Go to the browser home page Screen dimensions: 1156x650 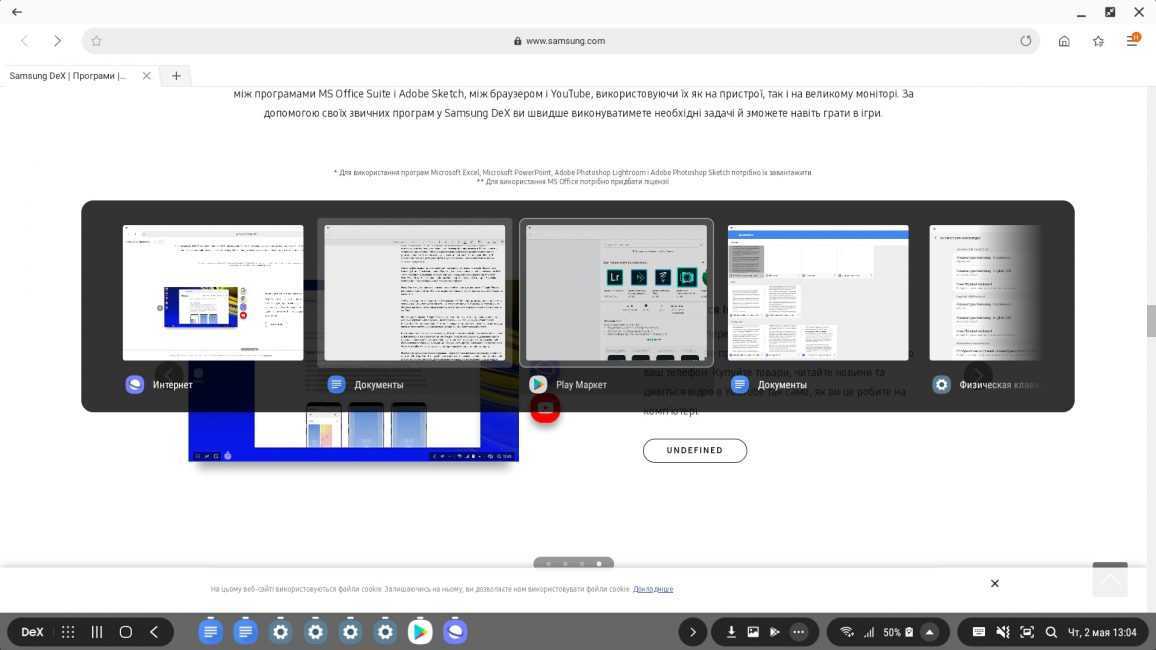(x=1064, y=41)
